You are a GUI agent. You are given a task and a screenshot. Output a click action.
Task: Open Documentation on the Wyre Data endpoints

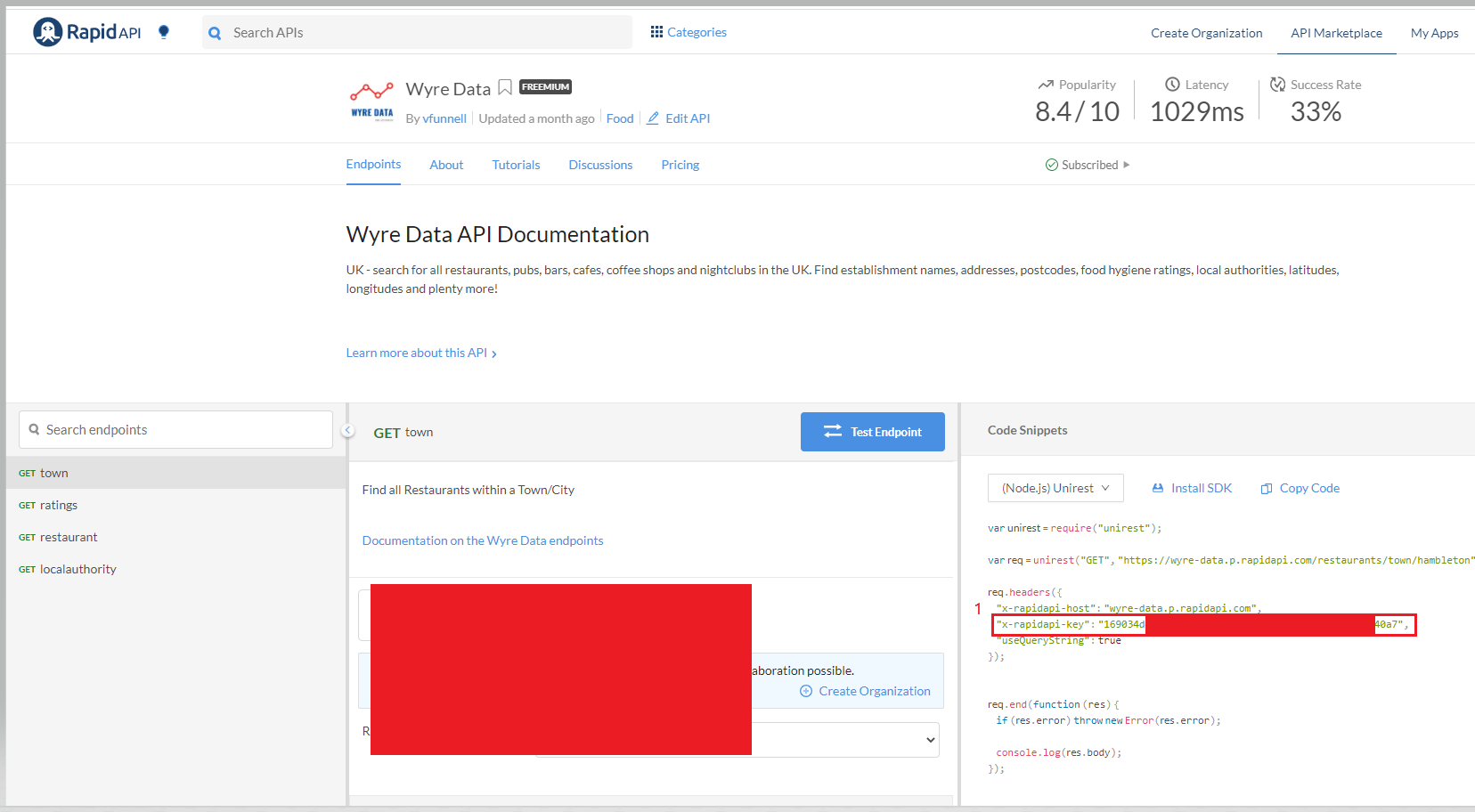pos(483,540)
